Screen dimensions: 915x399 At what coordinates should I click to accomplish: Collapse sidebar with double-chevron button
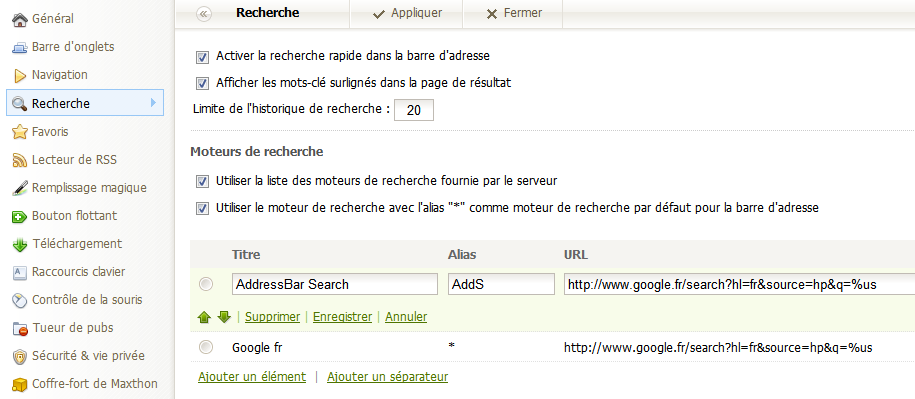pyautogui.click(x=204, y=13)
